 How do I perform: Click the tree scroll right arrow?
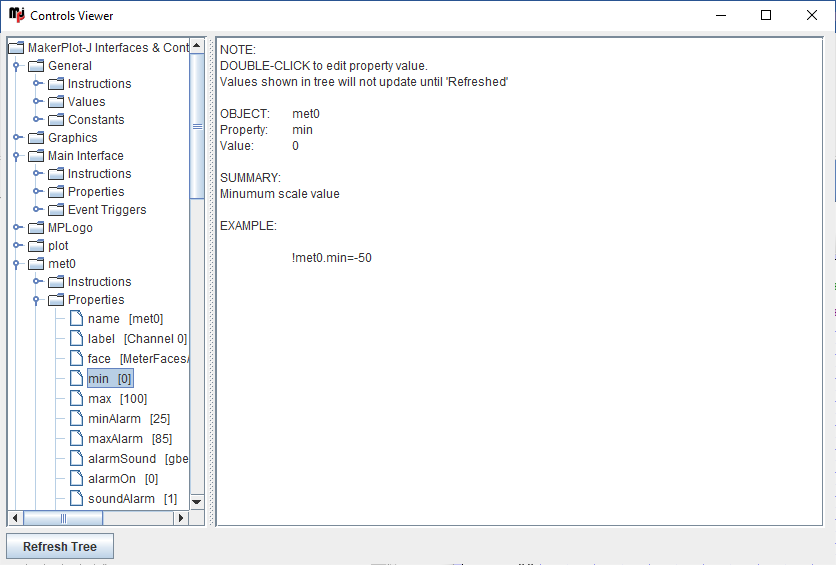click(x=181, y=518)
